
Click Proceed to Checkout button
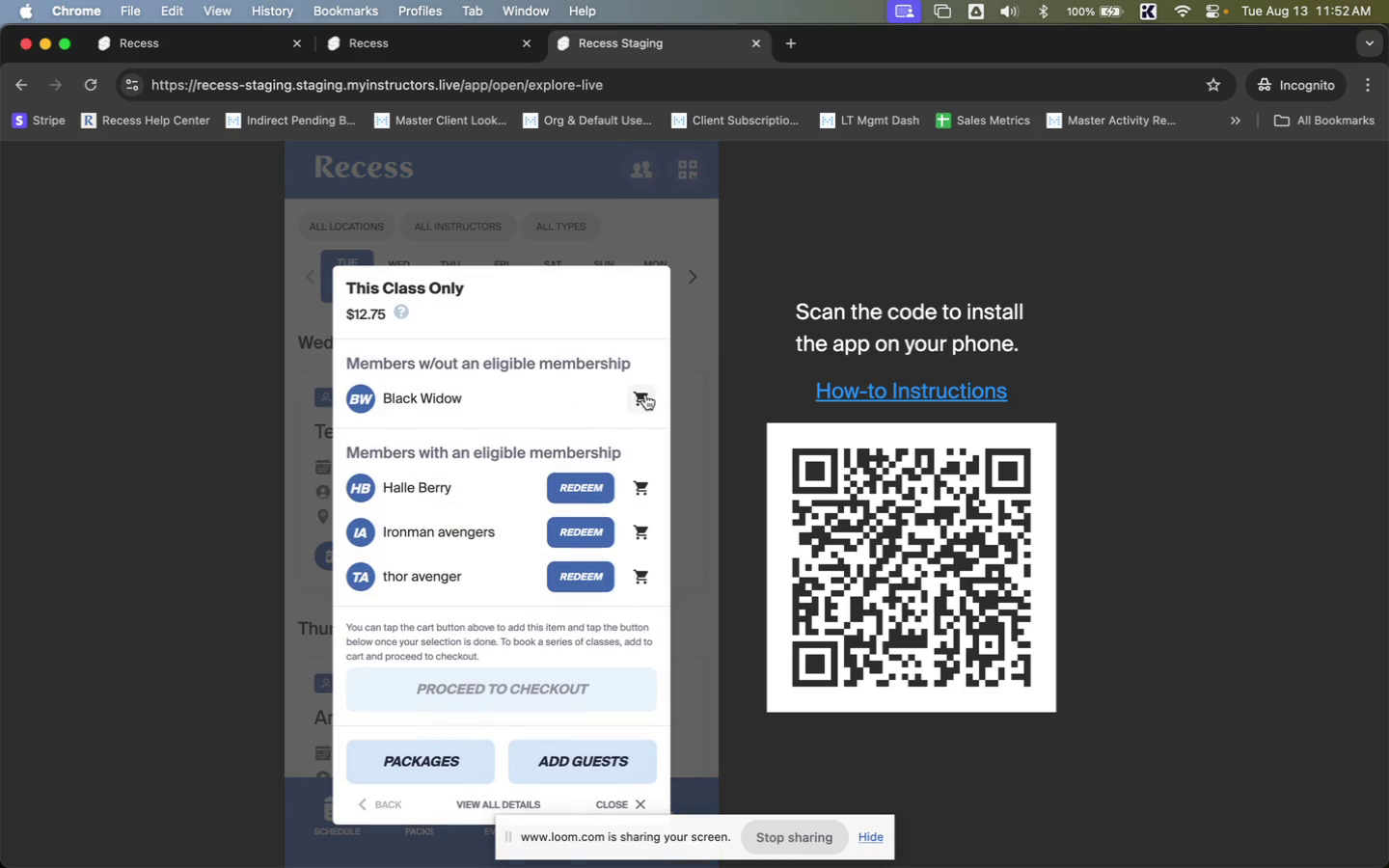click(502, 690)
